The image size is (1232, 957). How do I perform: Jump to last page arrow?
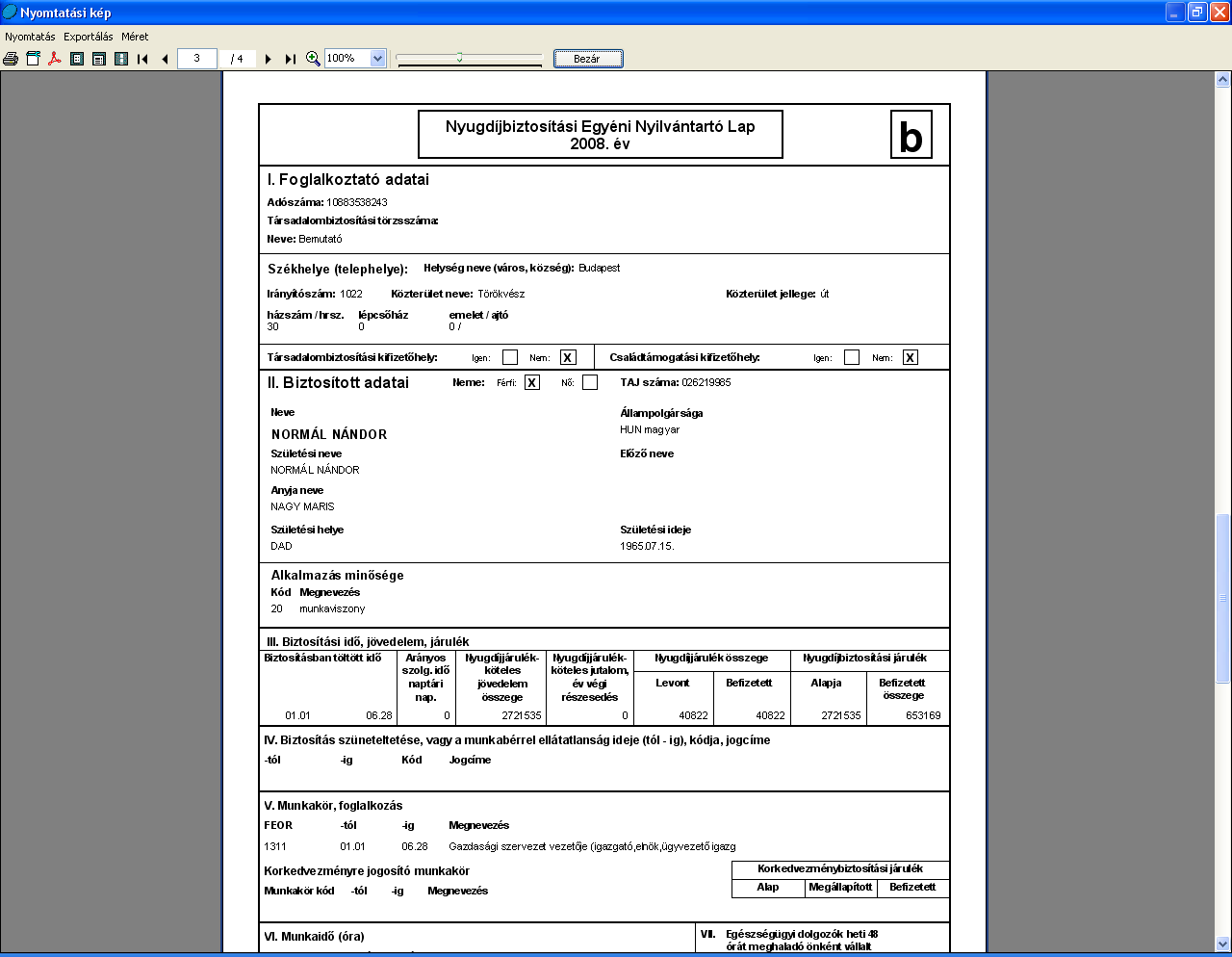[291, 59]
